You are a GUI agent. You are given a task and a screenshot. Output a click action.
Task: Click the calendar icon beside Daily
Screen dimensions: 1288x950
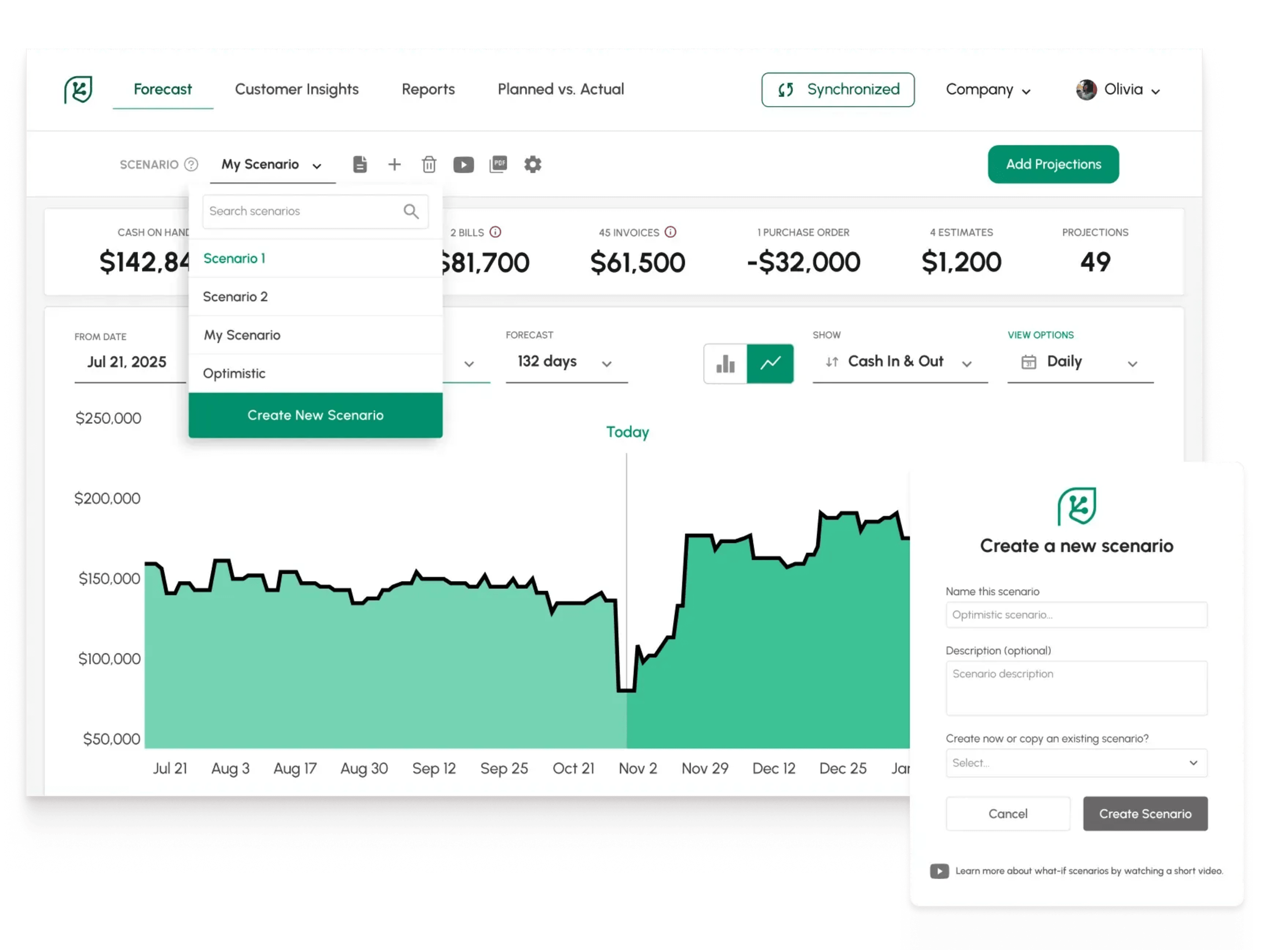1028,362
